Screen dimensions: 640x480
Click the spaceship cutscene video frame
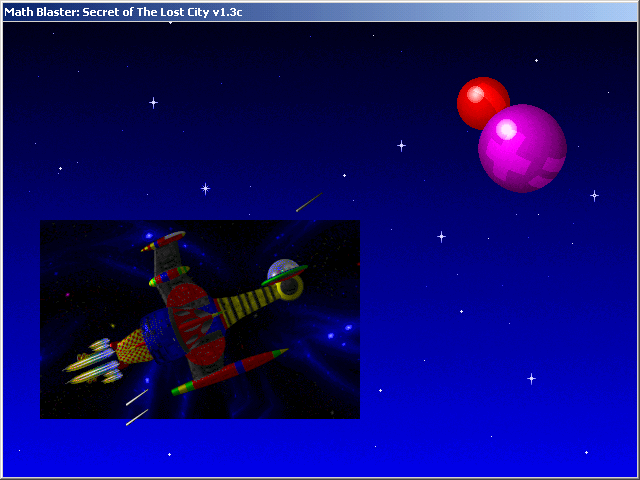[200, 319]
